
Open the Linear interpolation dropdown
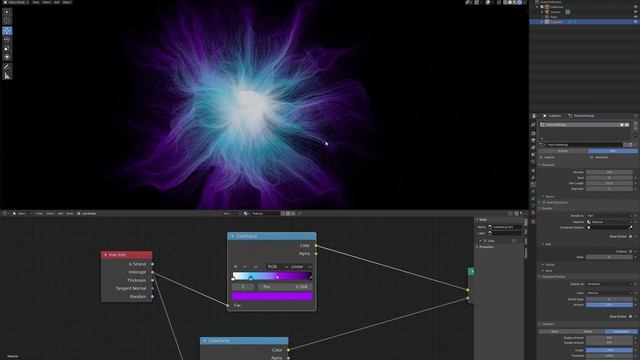(301, 267)
